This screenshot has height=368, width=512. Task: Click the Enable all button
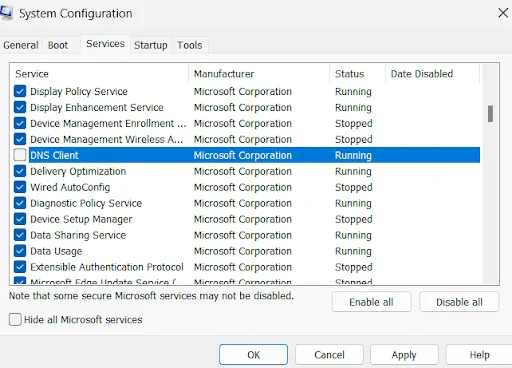coord(371,302)
